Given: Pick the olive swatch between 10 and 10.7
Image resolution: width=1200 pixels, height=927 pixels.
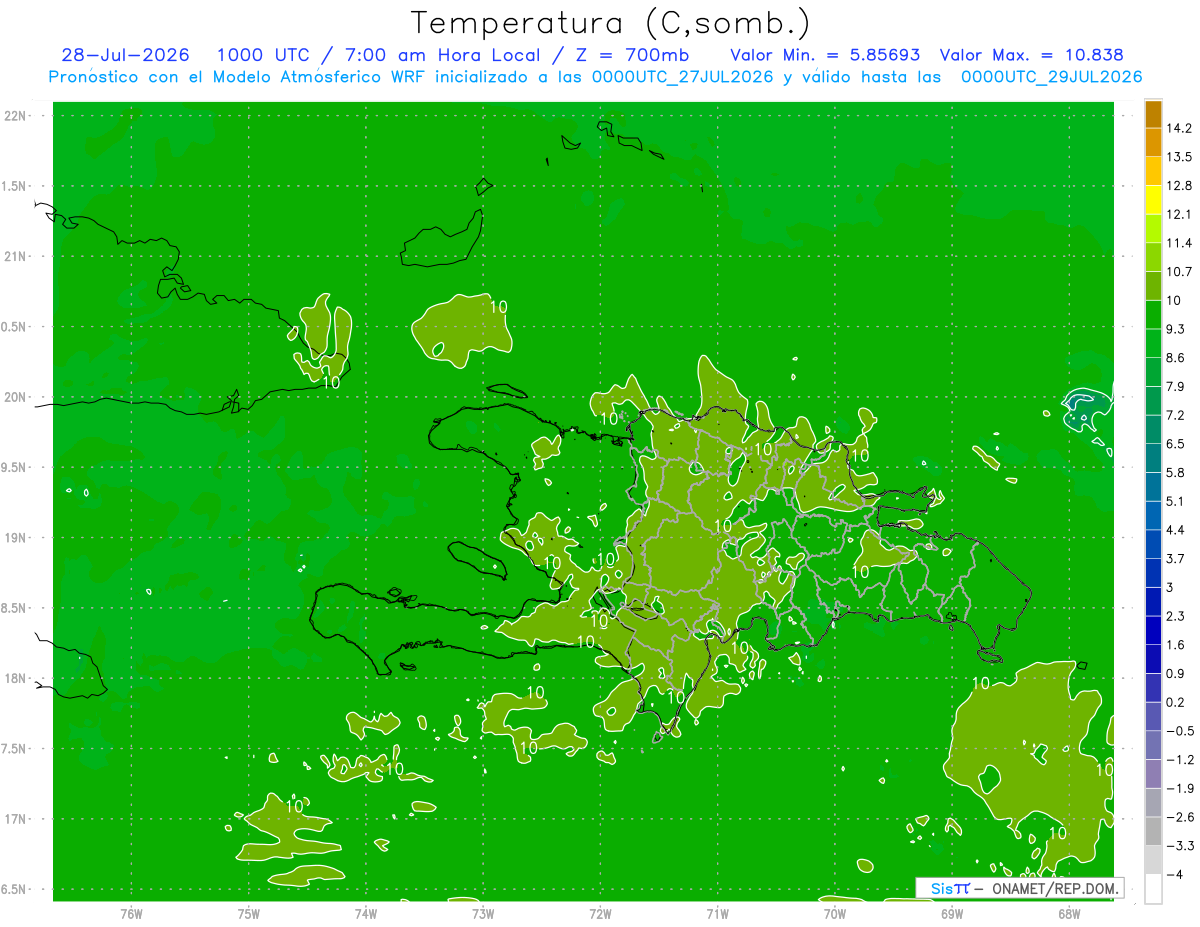Looking at the screenshot, I should click(x=1153, y=286).
